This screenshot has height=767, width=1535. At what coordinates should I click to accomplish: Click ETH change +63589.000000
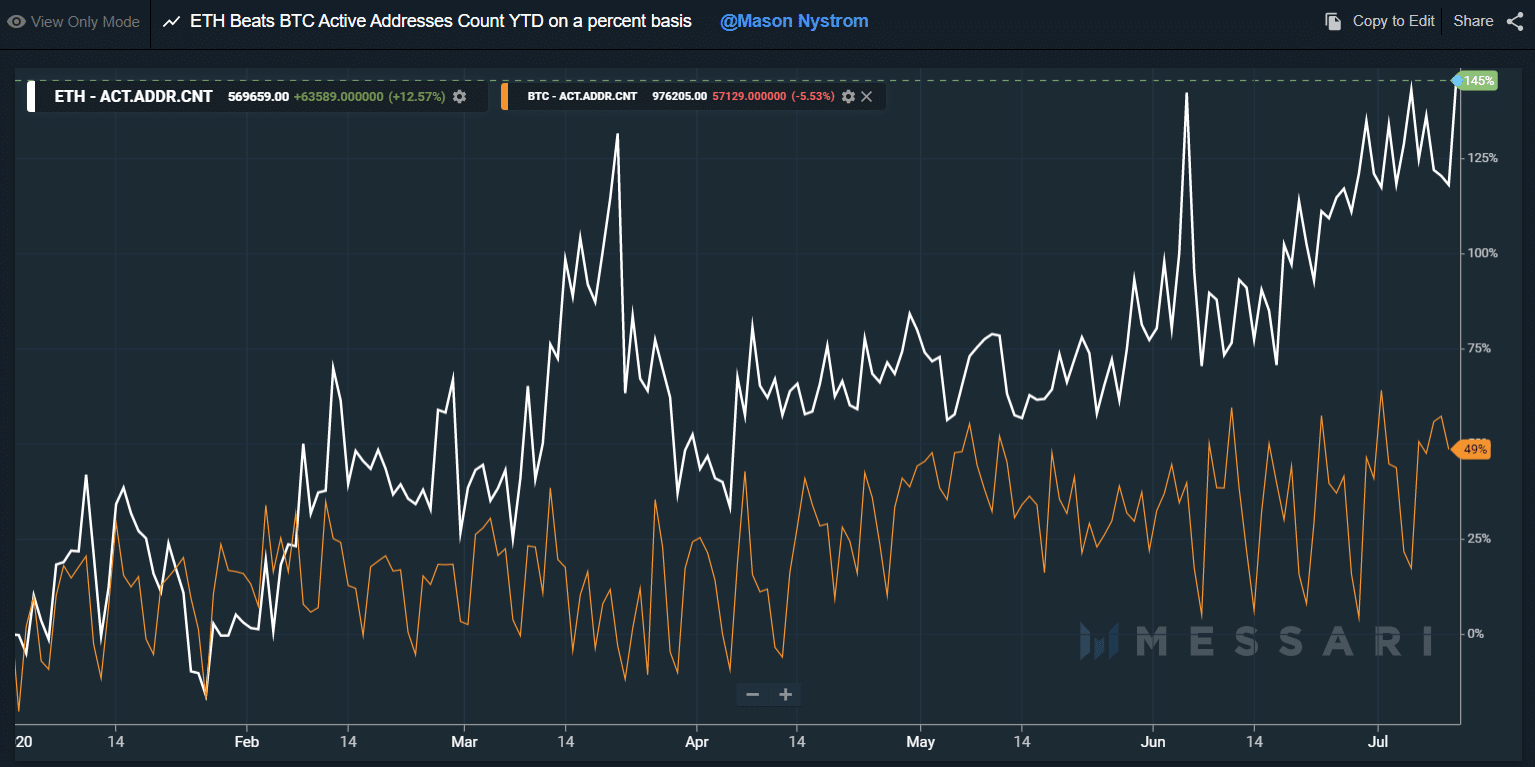point(339,97)
